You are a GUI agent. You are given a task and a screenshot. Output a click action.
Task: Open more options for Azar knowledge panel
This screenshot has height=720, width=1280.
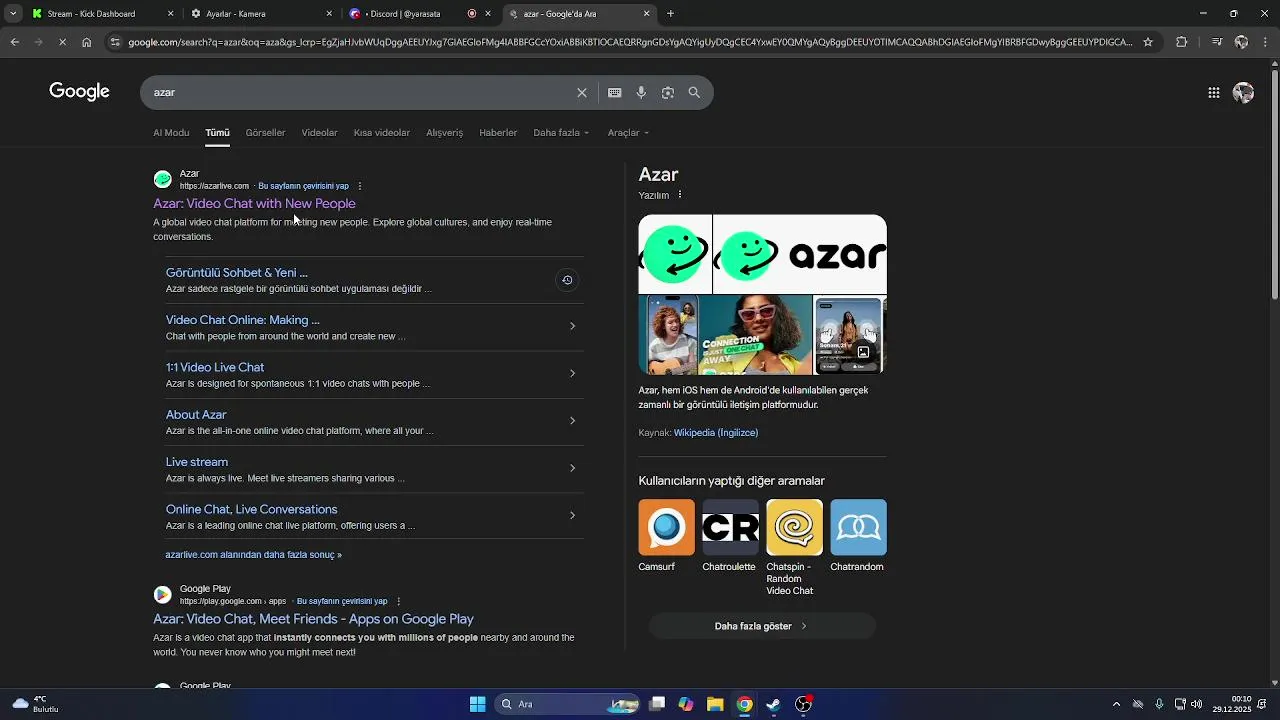(x=680, y=195)
